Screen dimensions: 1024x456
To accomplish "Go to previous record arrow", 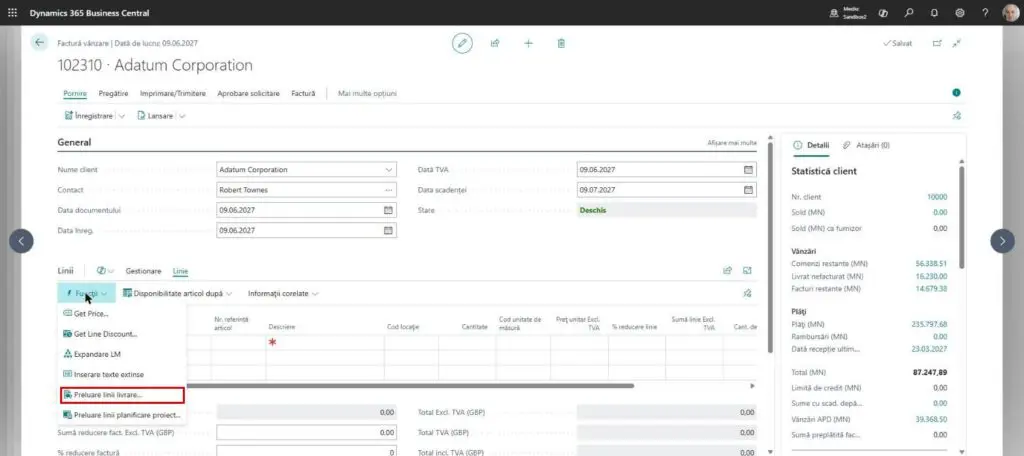I will click(x=21, y=241).
